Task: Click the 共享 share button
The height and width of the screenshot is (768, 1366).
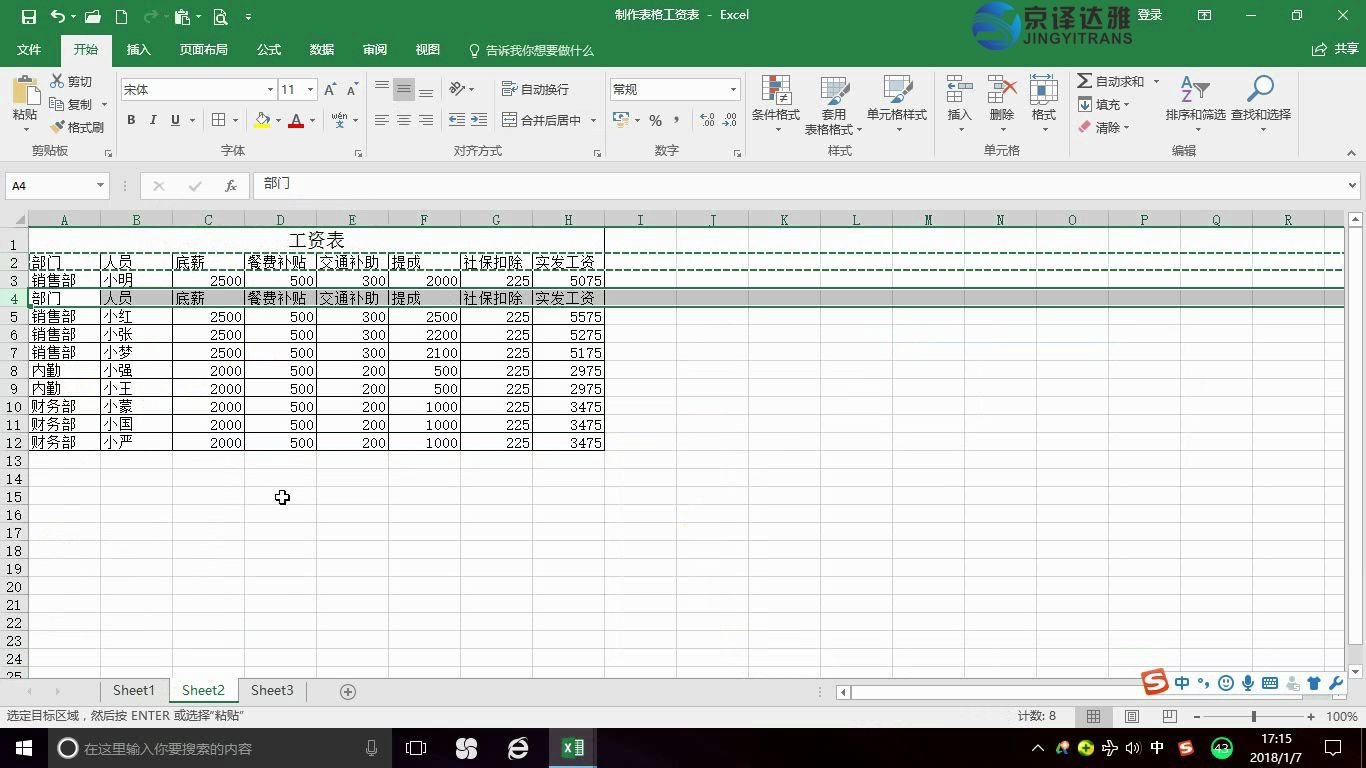Action: (1335, 50)
